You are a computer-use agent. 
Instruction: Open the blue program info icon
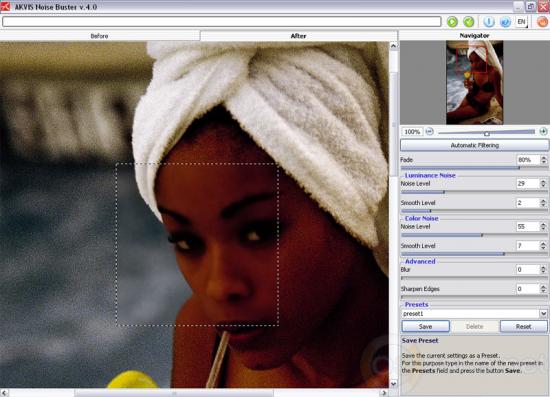point(489,22)
